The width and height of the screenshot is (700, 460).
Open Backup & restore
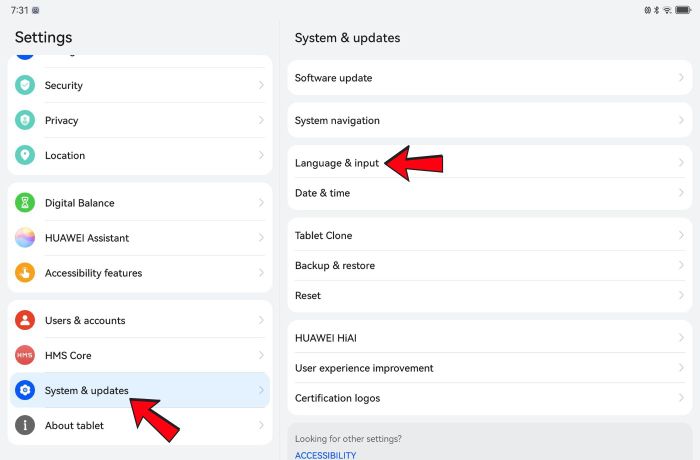pyautogui.click(x=335, y=266)
